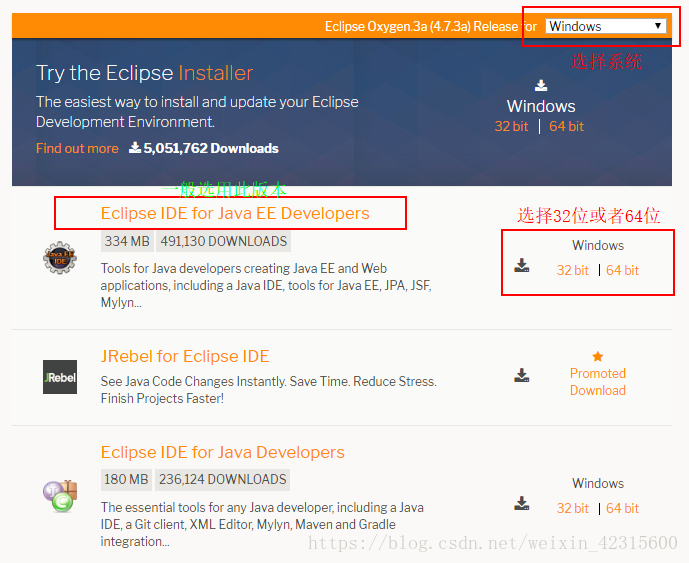Click the 236,124 DOWNLOADS badge

point(223,479)
